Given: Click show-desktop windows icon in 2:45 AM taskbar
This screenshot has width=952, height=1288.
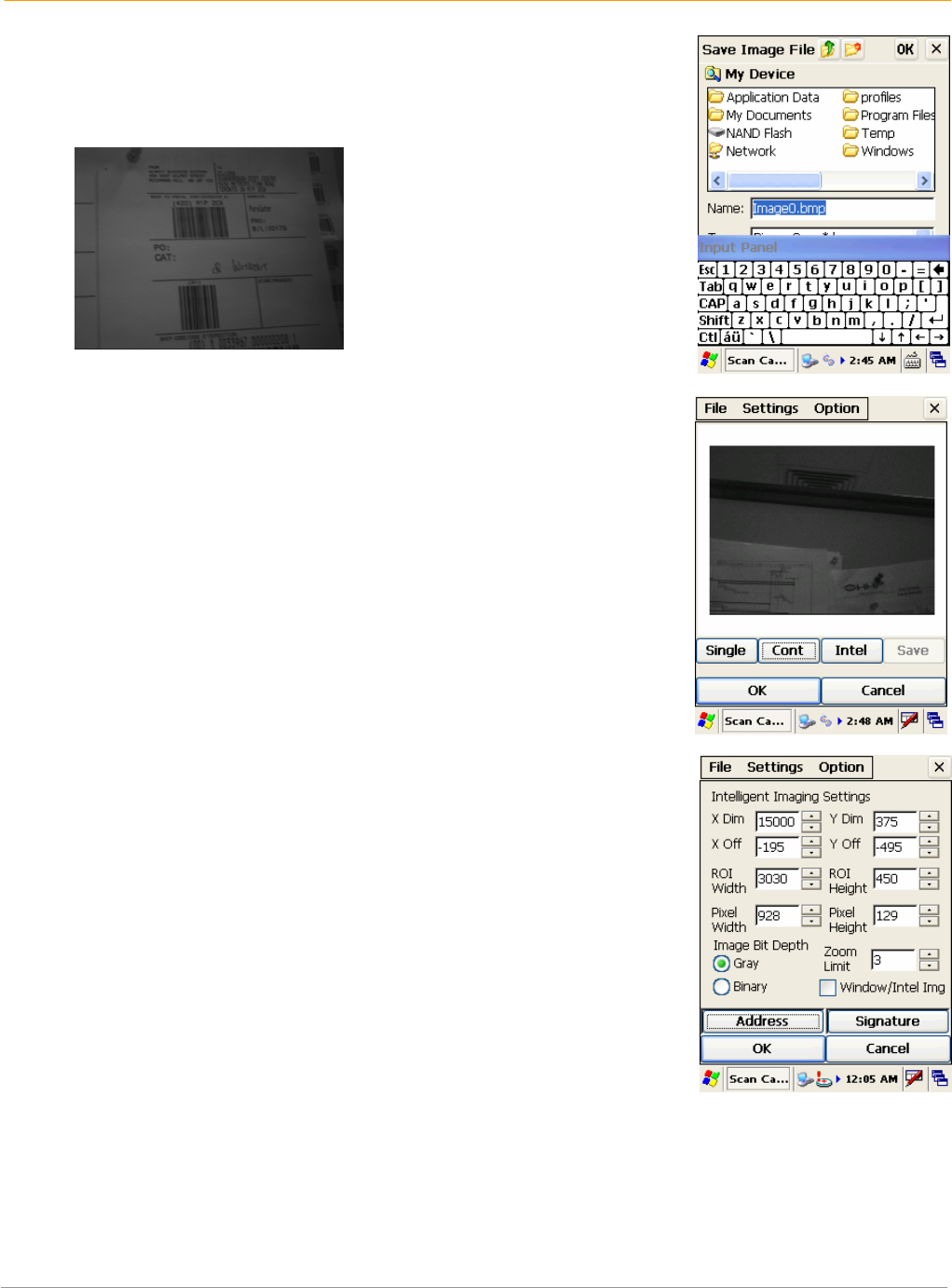Looking at the screenshot, I should pos(938,361).
